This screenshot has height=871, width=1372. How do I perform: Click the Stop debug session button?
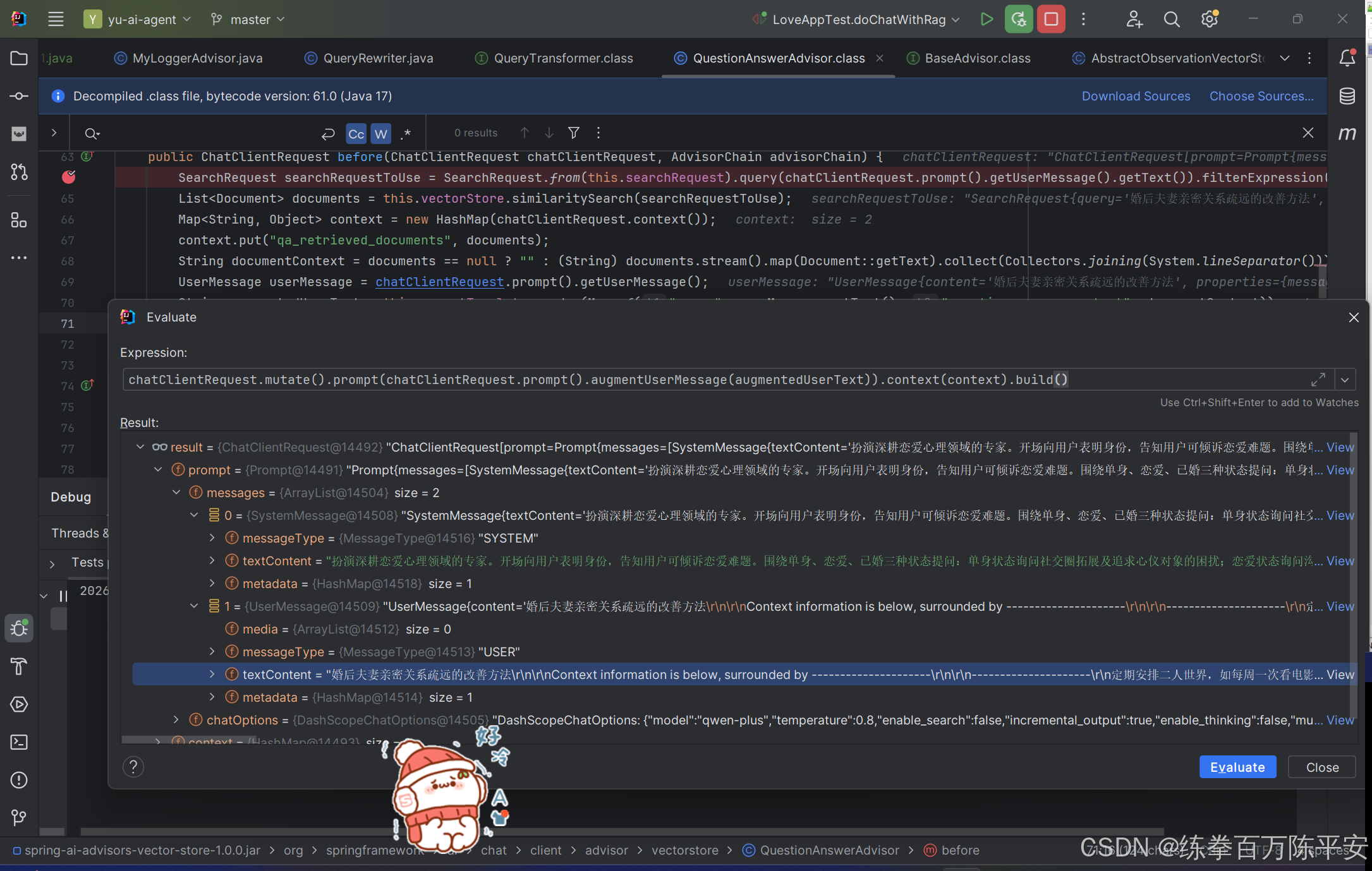(x=1051, y=19)
